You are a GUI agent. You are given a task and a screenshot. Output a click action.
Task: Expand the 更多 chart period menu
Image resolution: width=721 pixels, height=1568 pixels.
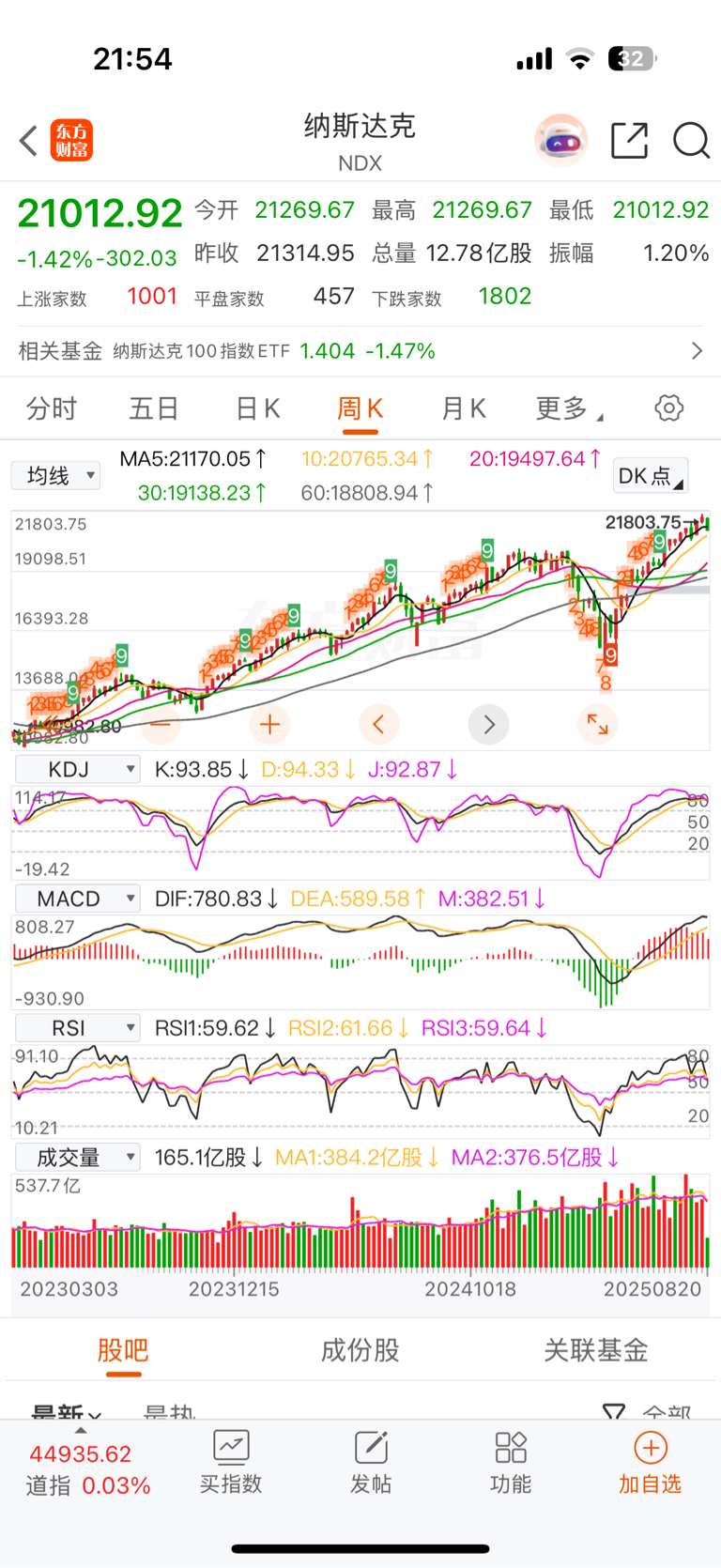(569, 408)
